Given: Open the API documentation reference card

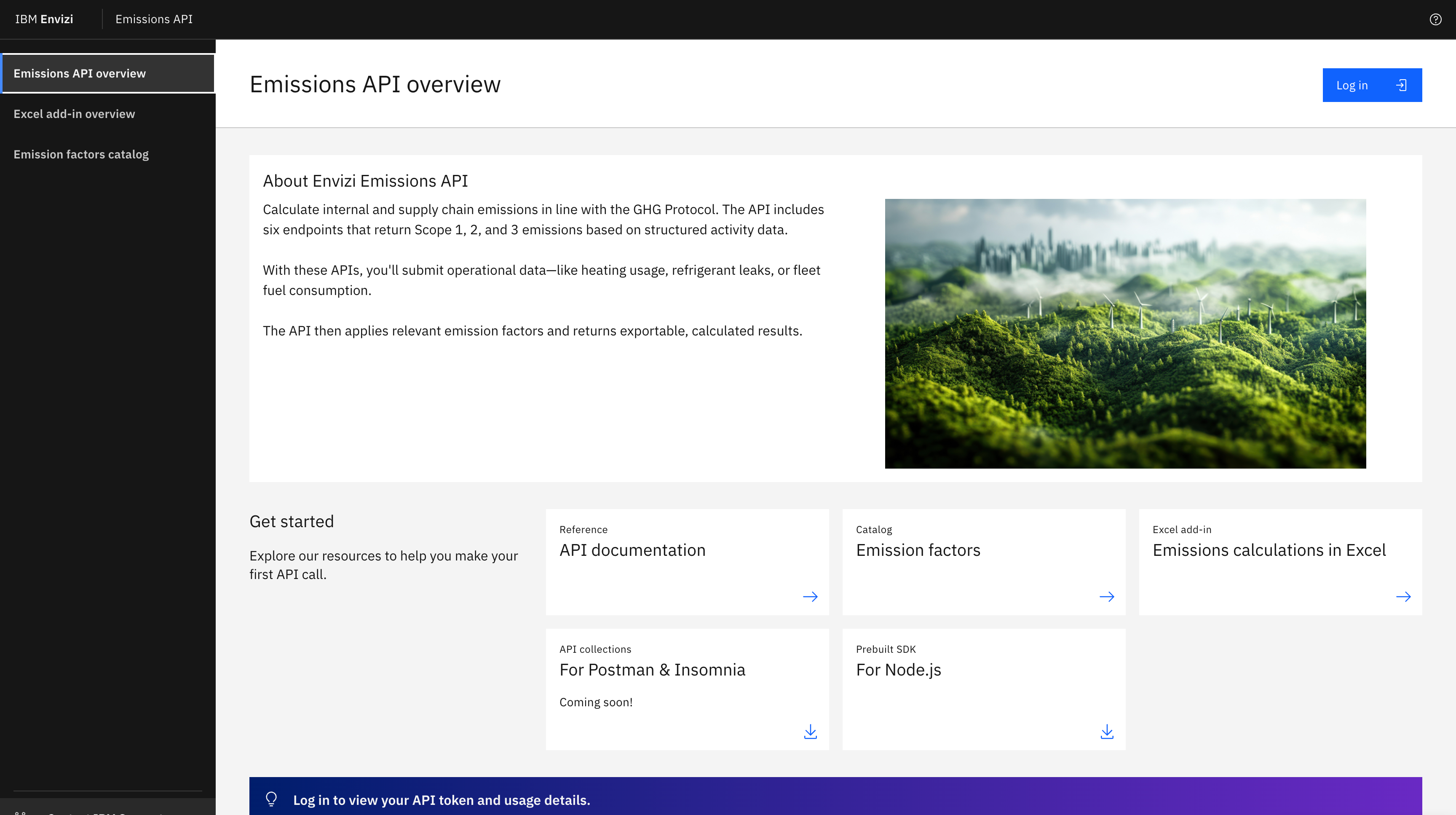Looking at the screenshot, I should point(687,562).
